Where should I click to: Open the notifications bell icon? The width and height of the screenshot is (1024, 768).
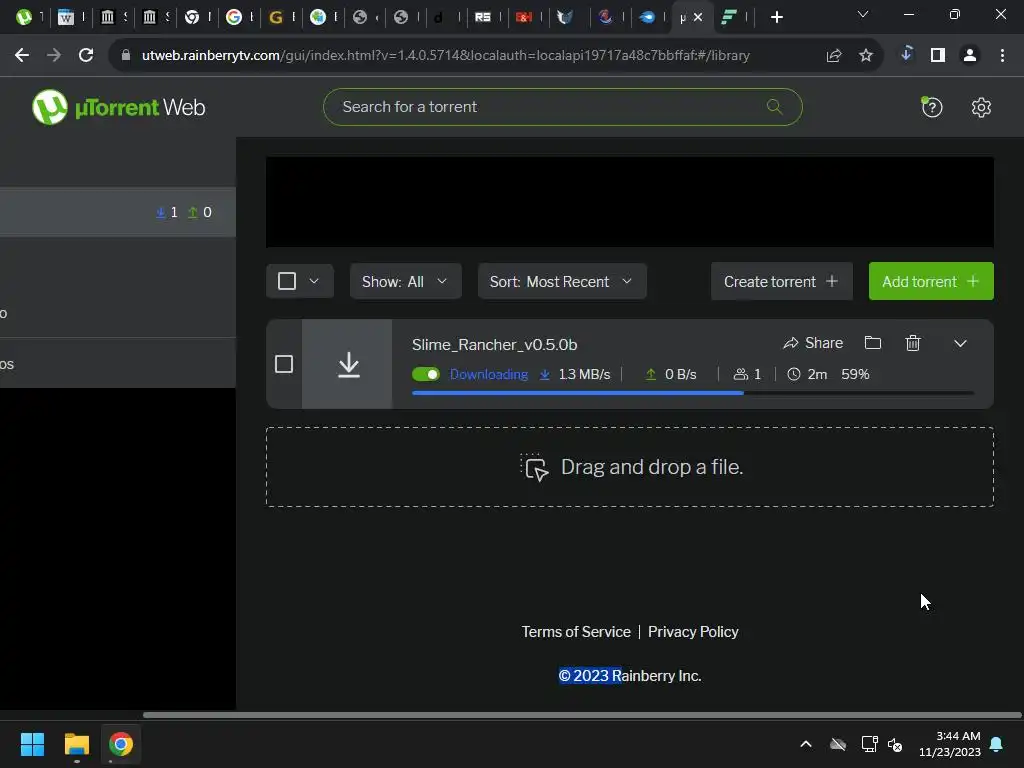(997, 744)
